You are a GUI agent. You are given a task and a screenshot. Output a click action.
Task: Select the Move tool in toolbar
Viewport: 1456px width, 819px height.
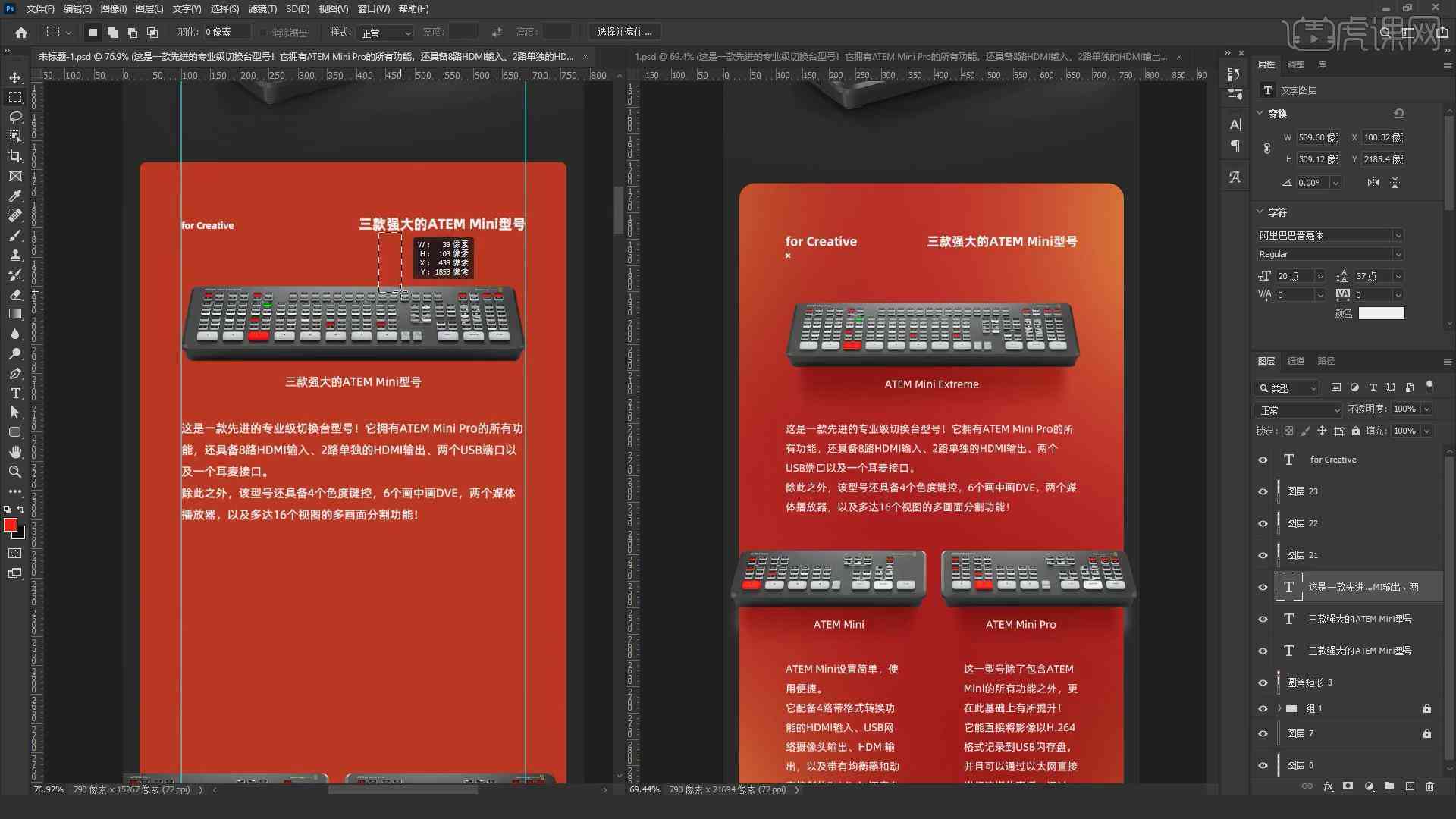point(14,77)
